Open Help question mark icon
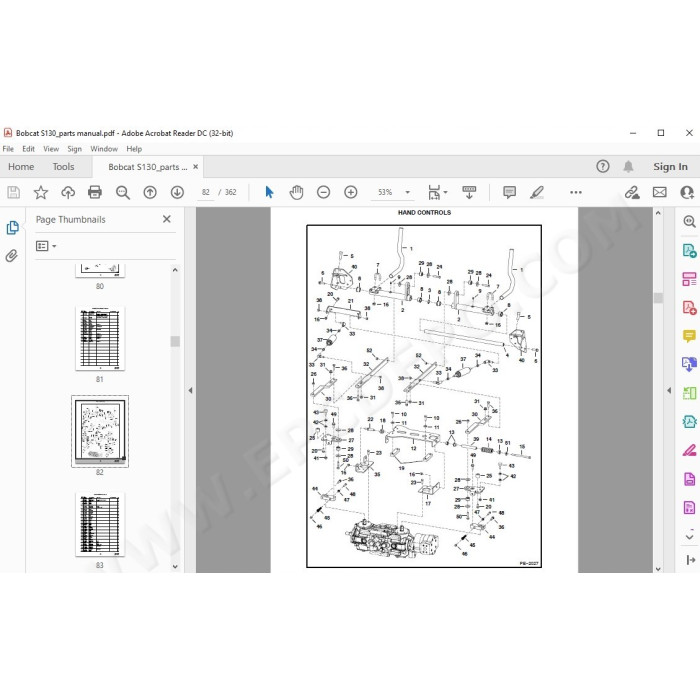 point(603,167)
